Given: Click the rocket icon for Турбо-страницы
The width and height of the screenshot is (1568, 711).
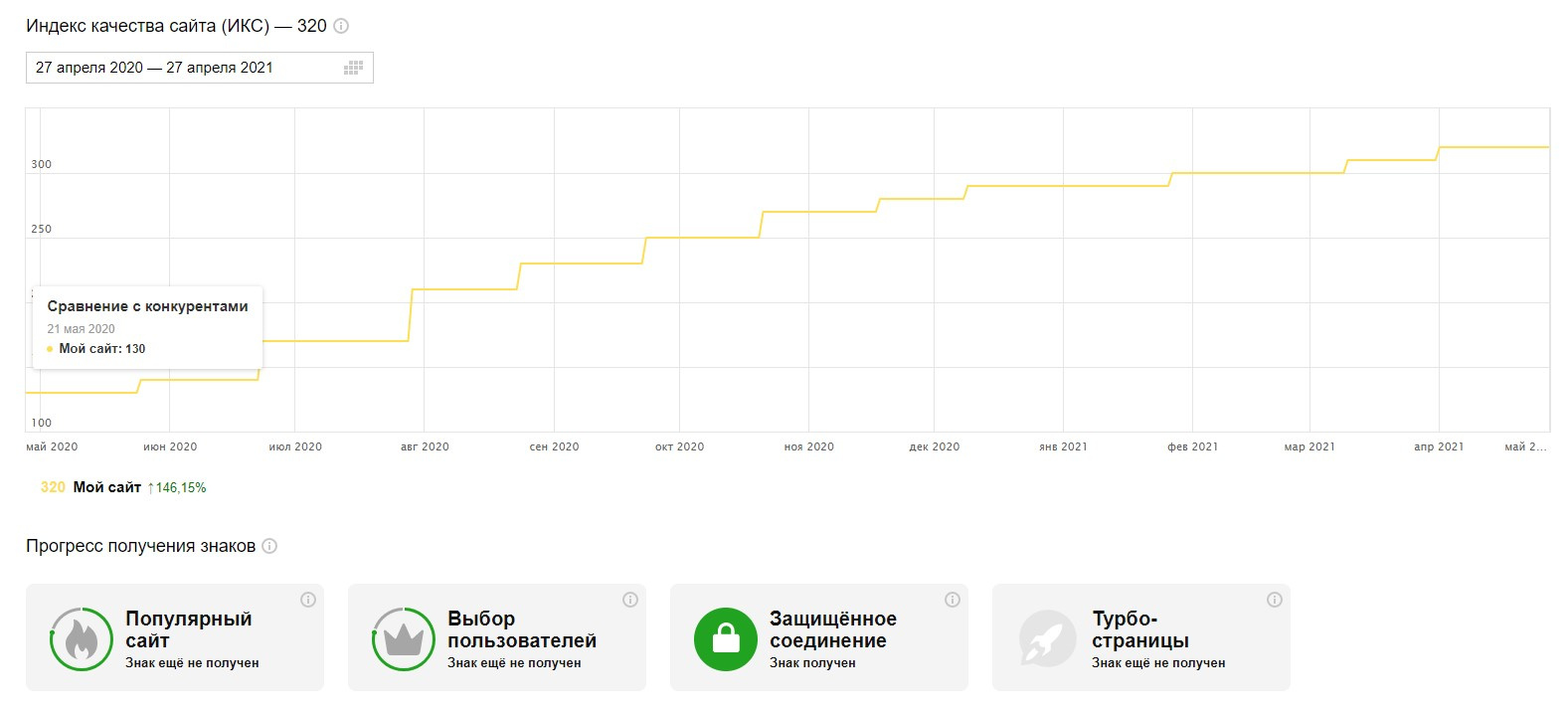Looking at the screenshot, I should 1048,639.
